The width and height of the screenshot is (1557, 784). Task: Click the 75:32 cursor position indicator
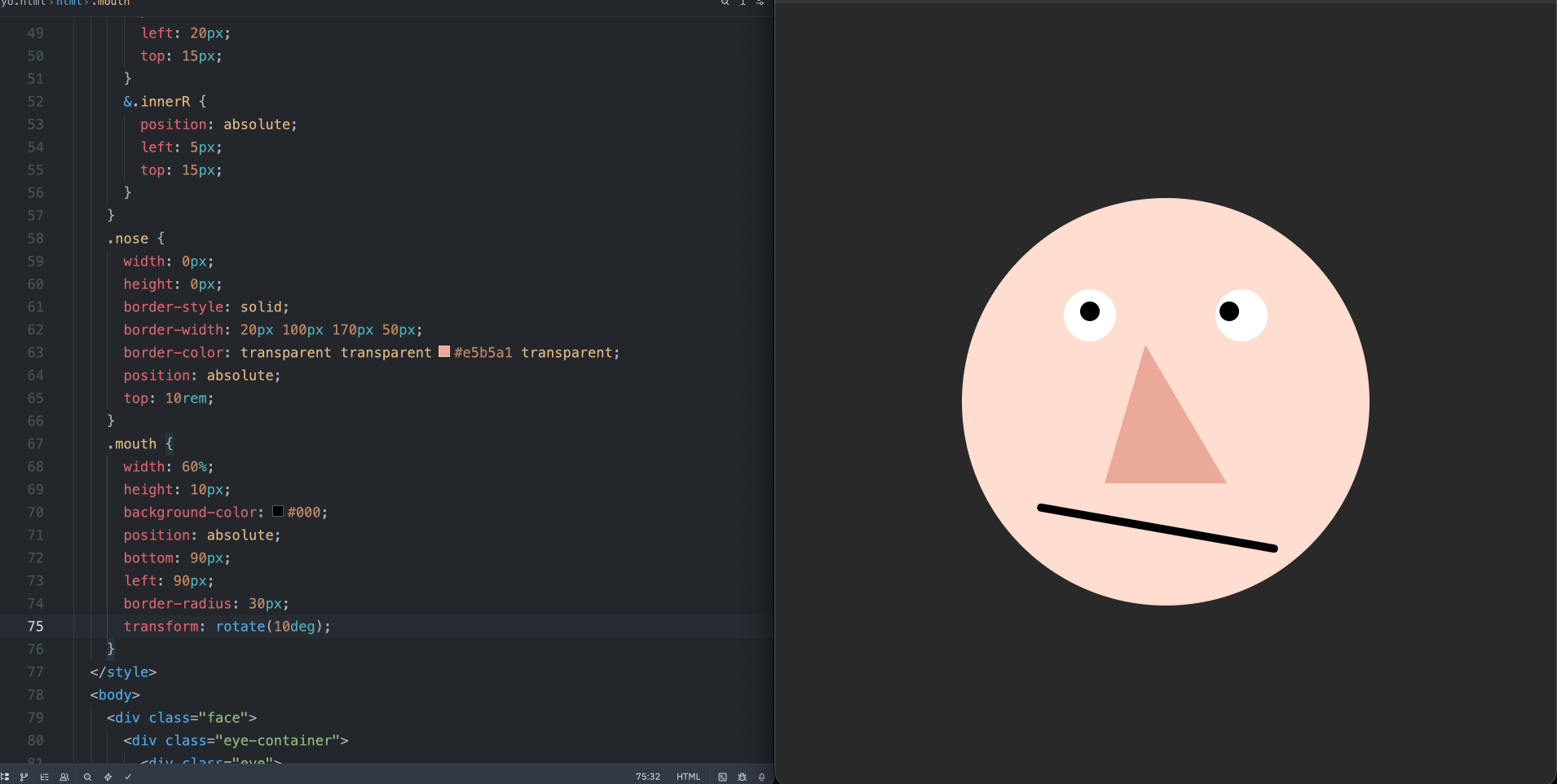648,777
